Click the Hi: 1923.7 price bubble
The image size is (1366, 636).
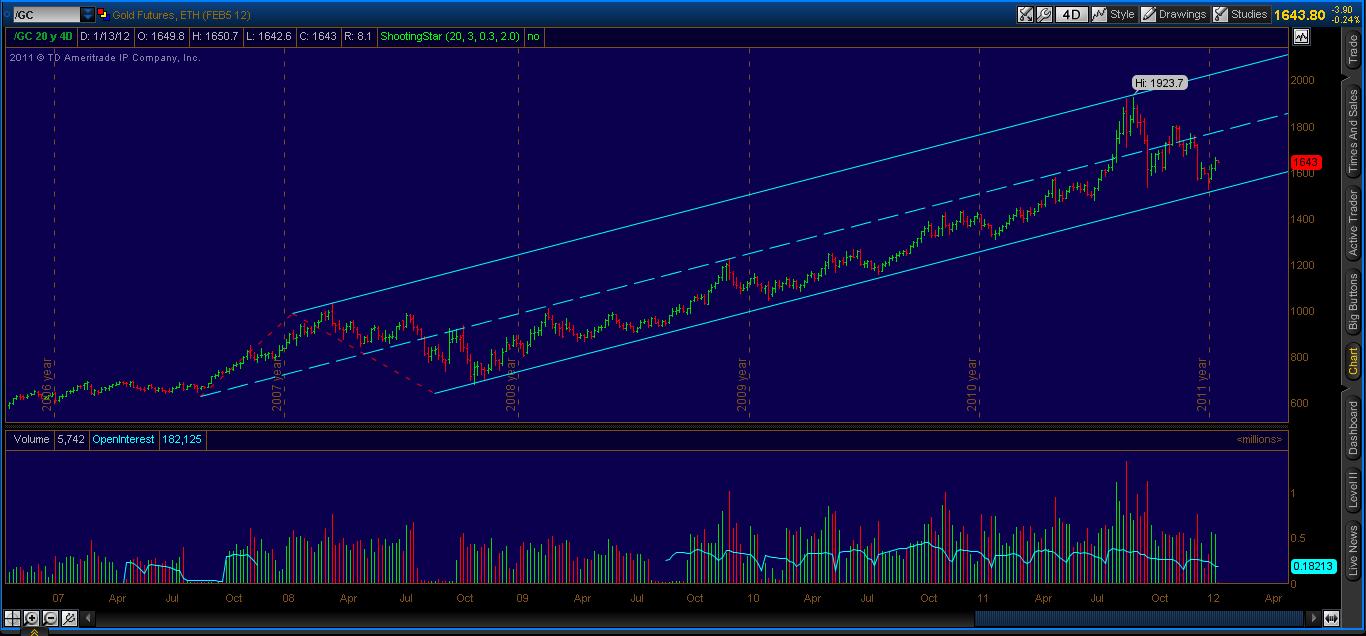pos(1160,83)
